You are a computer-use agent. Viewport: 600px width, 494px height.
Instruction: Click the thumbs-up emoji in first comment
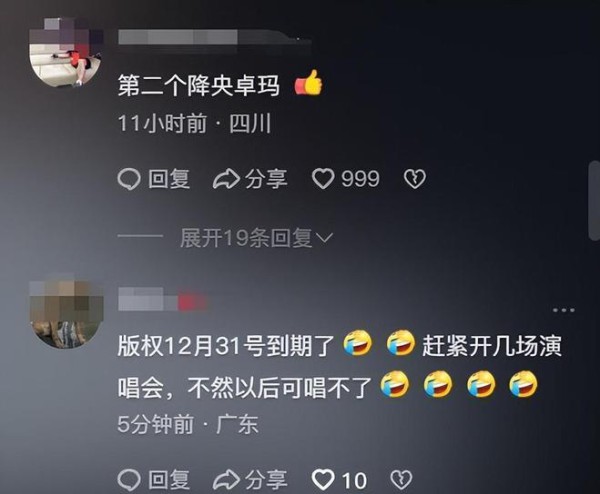308,83
